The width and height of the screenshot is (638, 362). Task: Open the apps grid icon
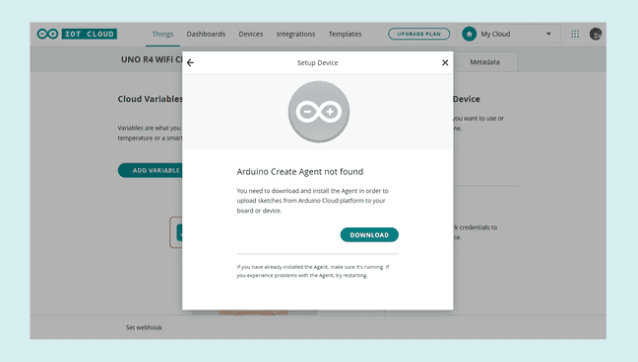pyautogui.click(x=575, y=34)
